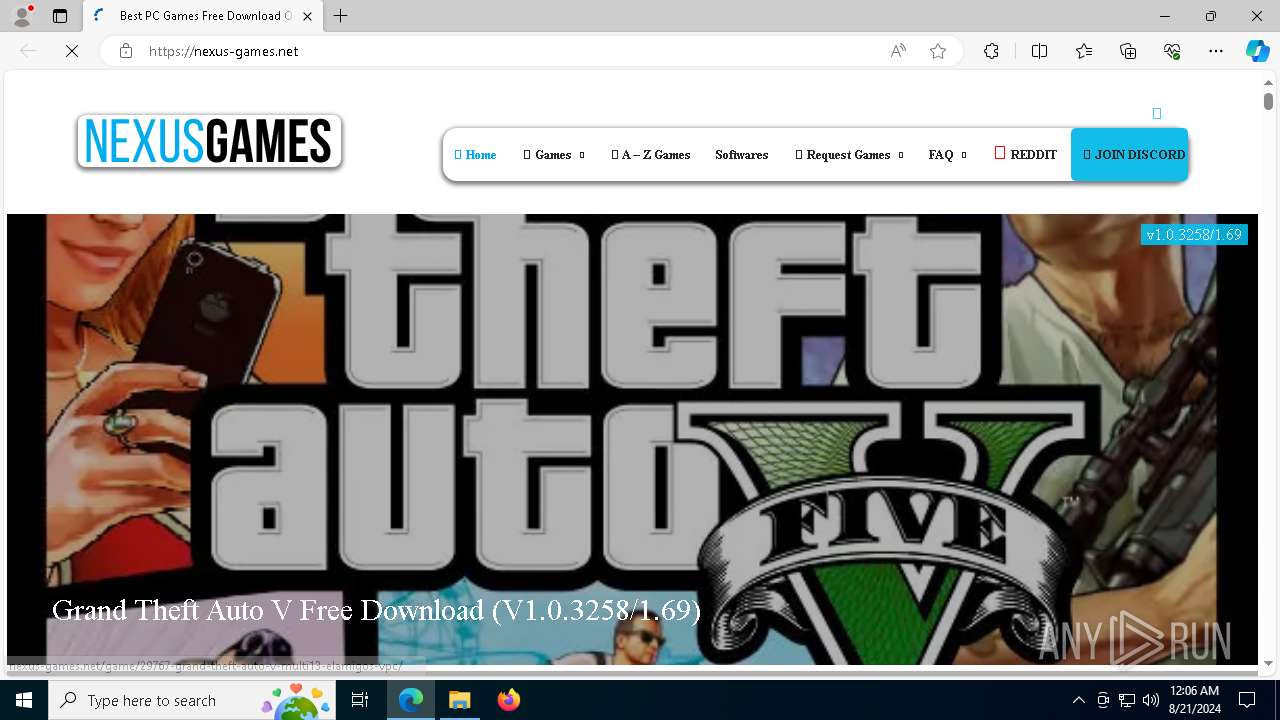This screenshot has height=720, width=1280.
Task: Open Browser essentials icon
Action: click(x=1172, y=51)
